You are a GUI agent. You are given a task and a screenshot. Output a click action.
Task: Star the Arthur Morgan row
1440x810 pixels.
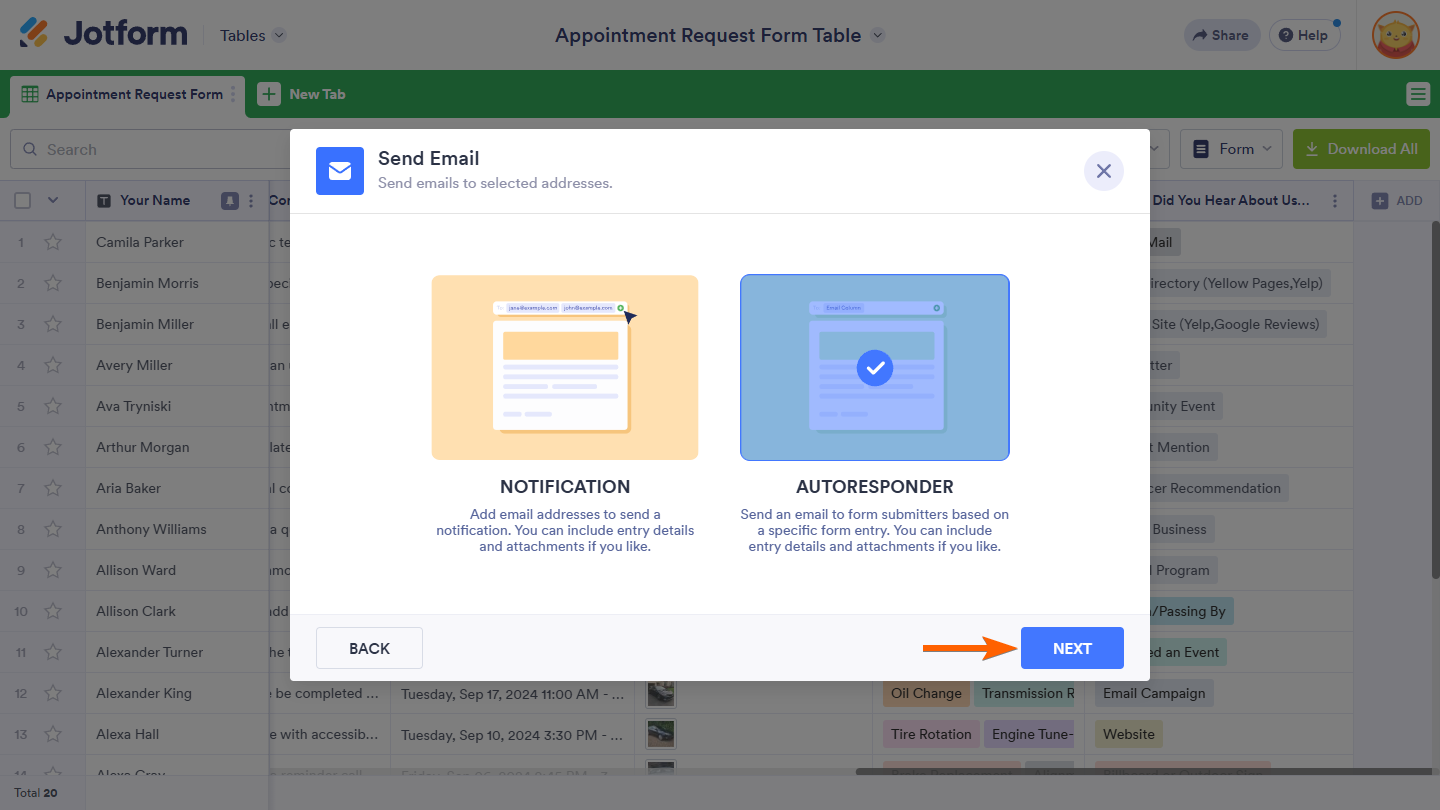53,447
